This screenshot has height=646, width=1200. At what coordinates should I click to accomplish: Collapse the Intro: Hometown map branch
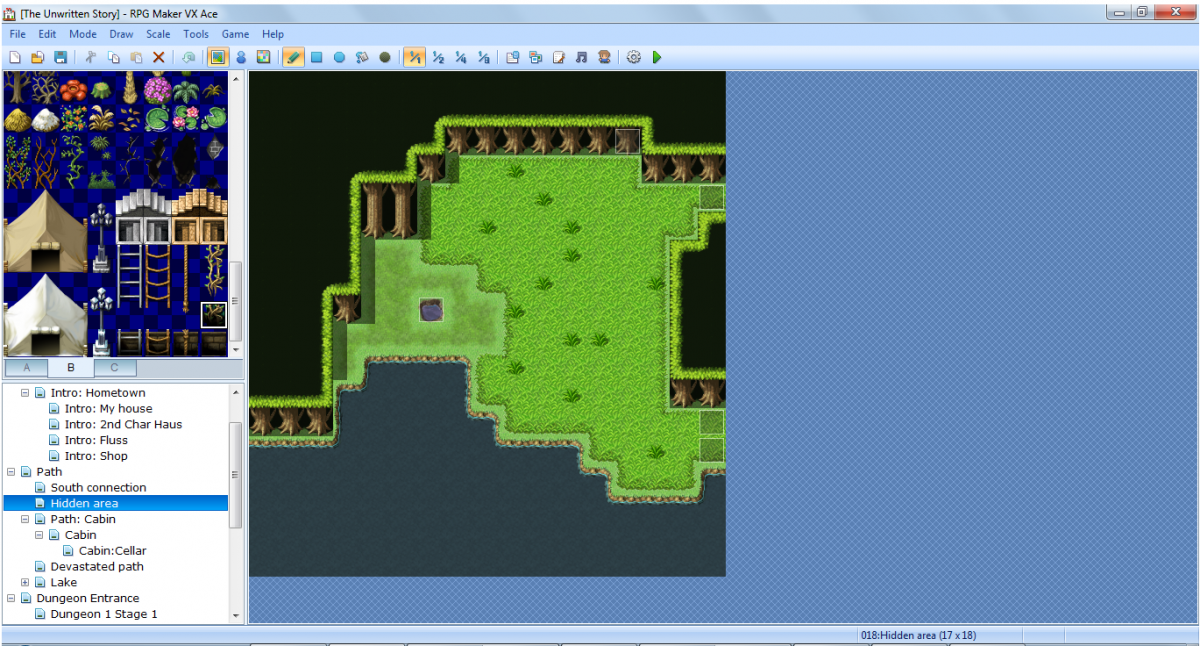(25, 393)
